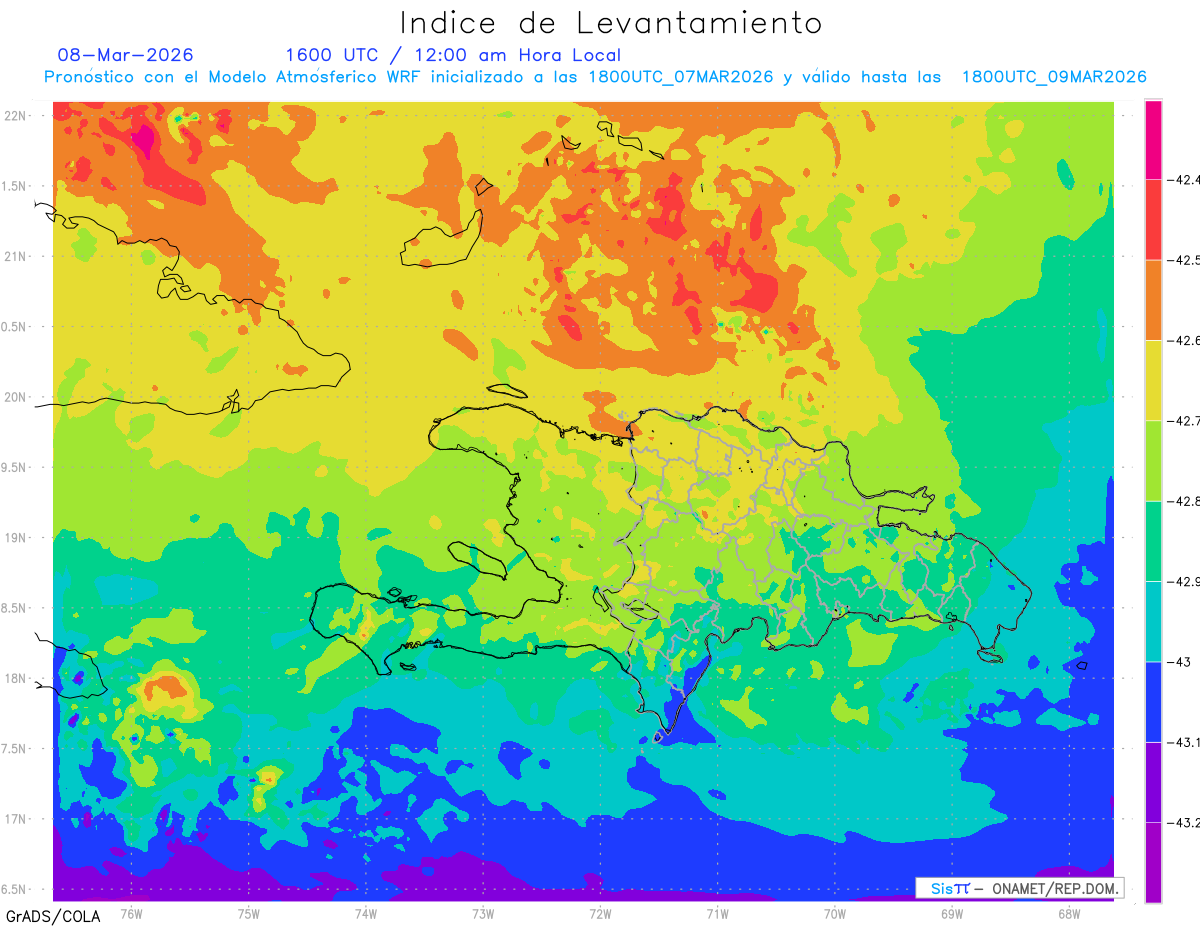
Task: Select the '72W' longitude label
Action: 600,913
